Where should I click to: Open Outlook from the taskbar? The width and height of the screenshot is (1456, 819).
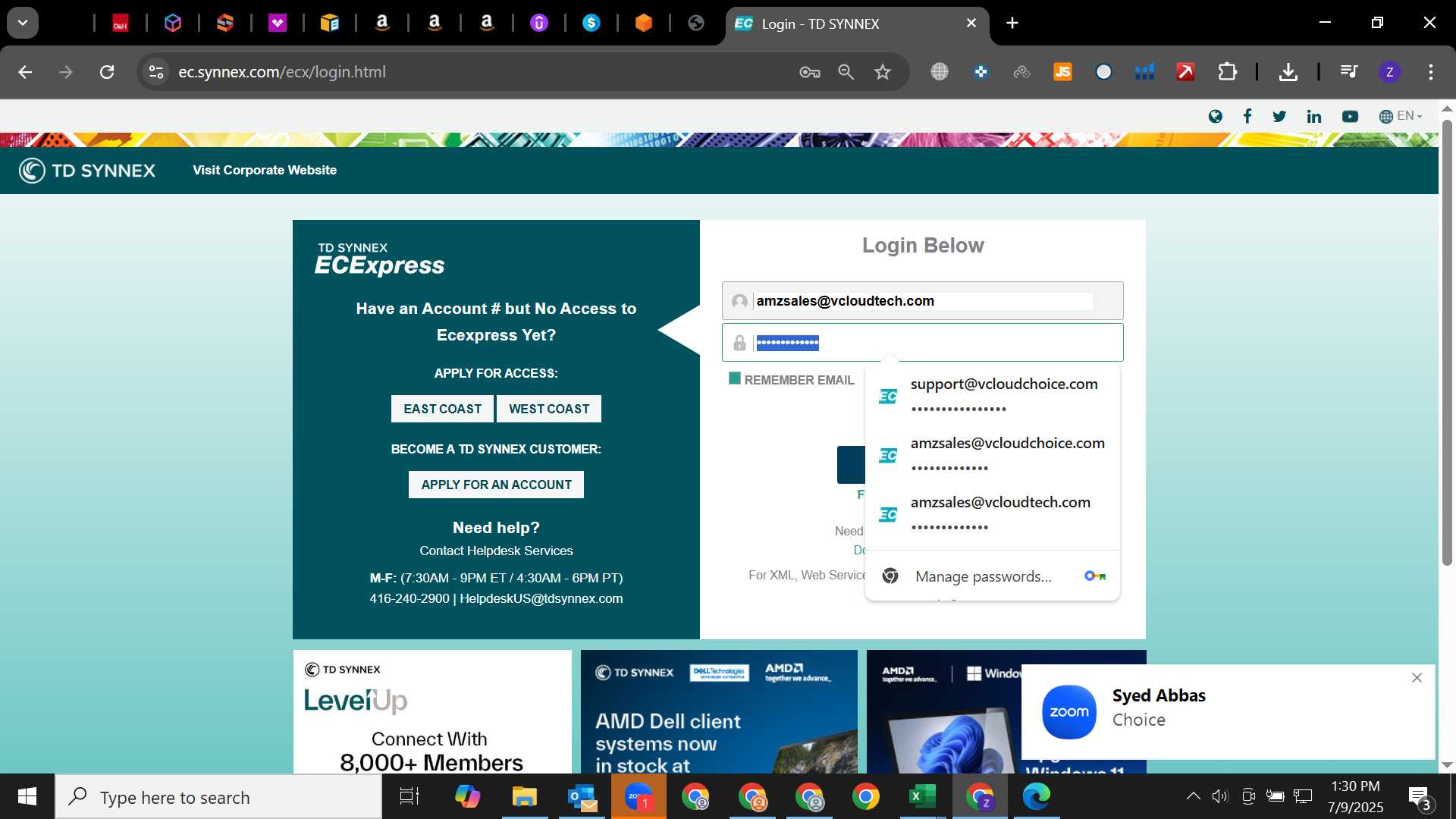pos(582,796)
